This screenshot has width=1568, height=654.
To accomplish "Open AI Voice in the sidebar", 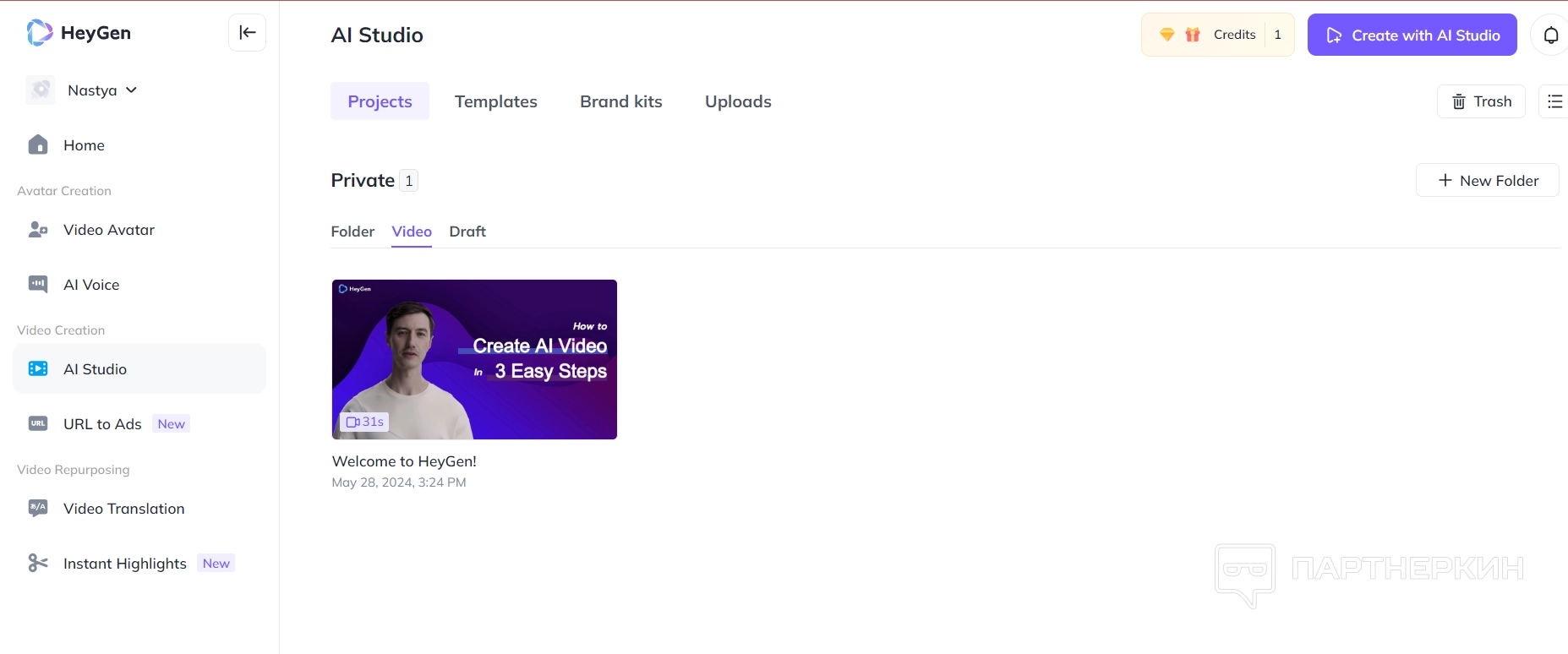I will pyautogui.click(x=139, y=285).
